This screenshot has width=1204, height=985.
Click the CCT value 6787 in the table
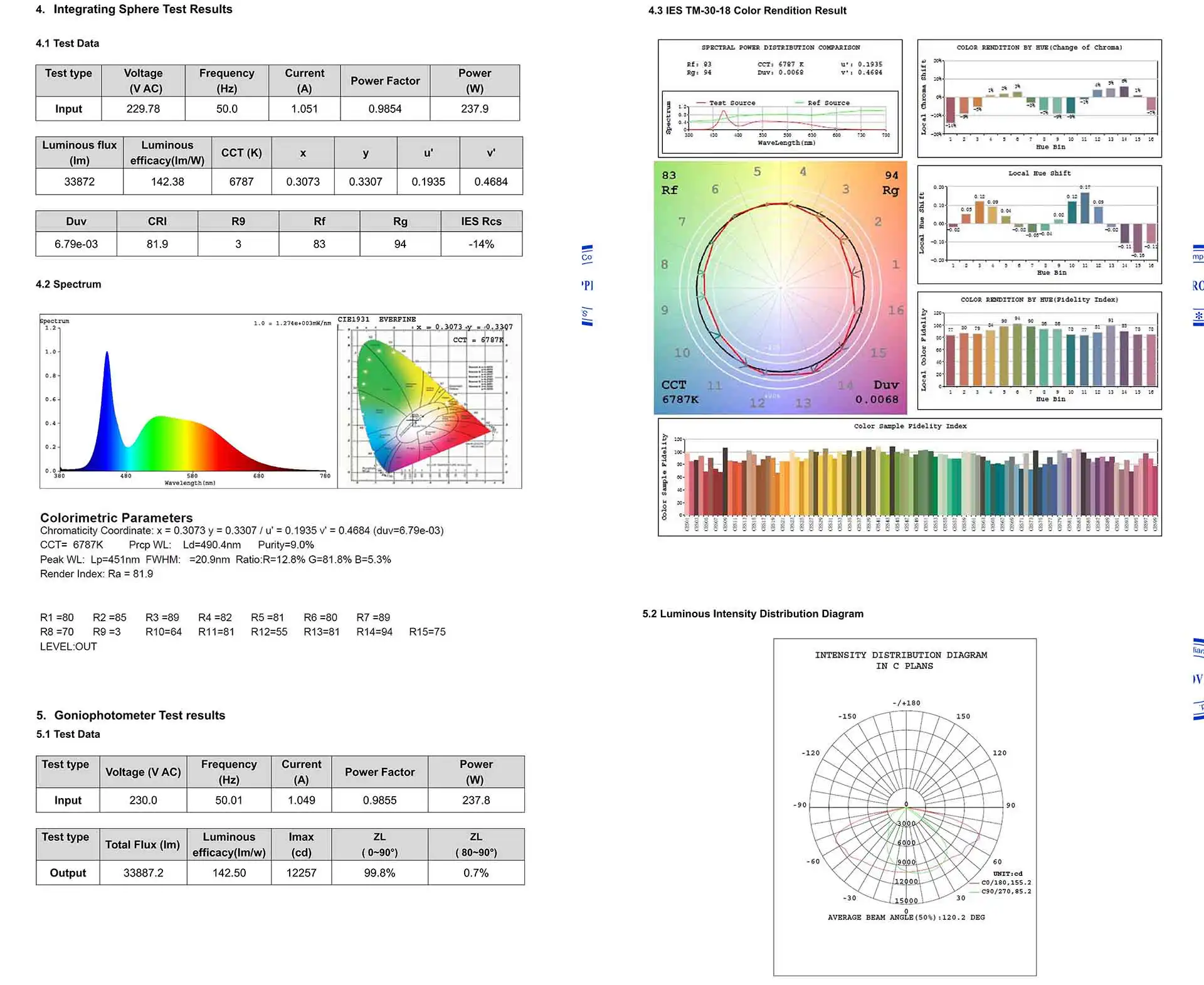coord(241,181)
